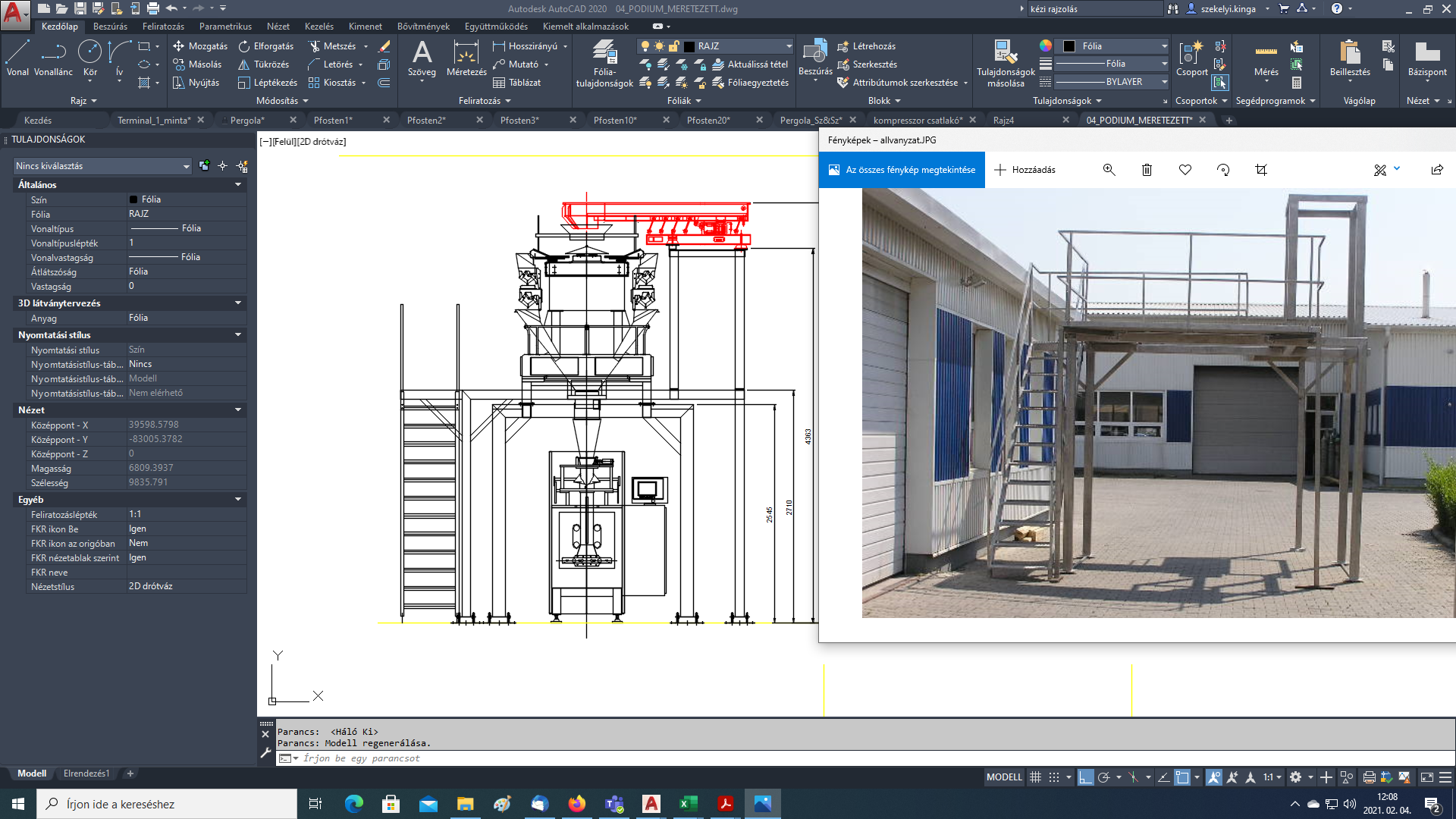Image resolution: width=1456 pixels, height=819 pixels.
Task: Open the Beszúrás ribbon tab
Action: pos(110,27)
